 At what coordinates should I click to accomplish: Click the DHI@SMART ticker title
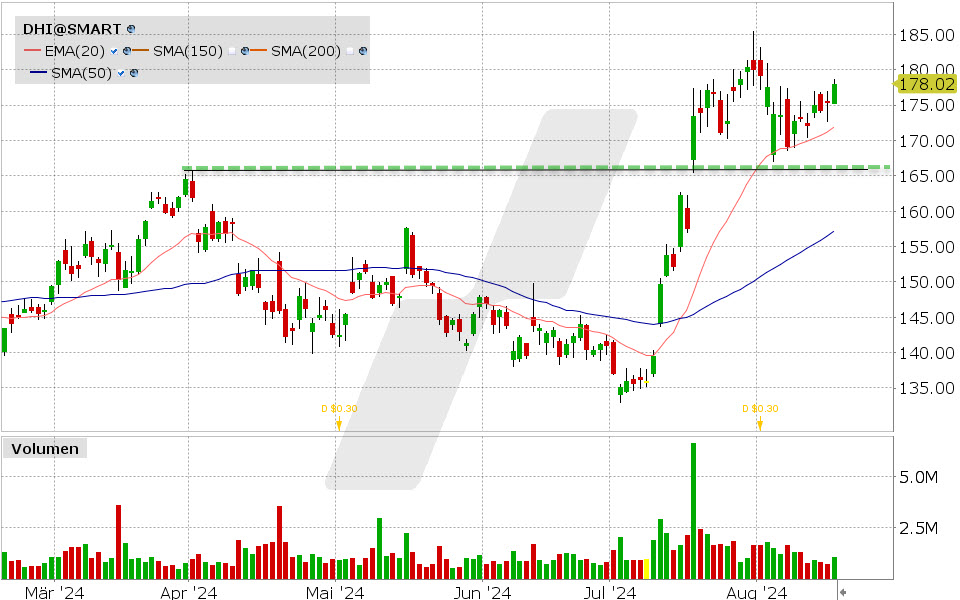click(72, 29)
